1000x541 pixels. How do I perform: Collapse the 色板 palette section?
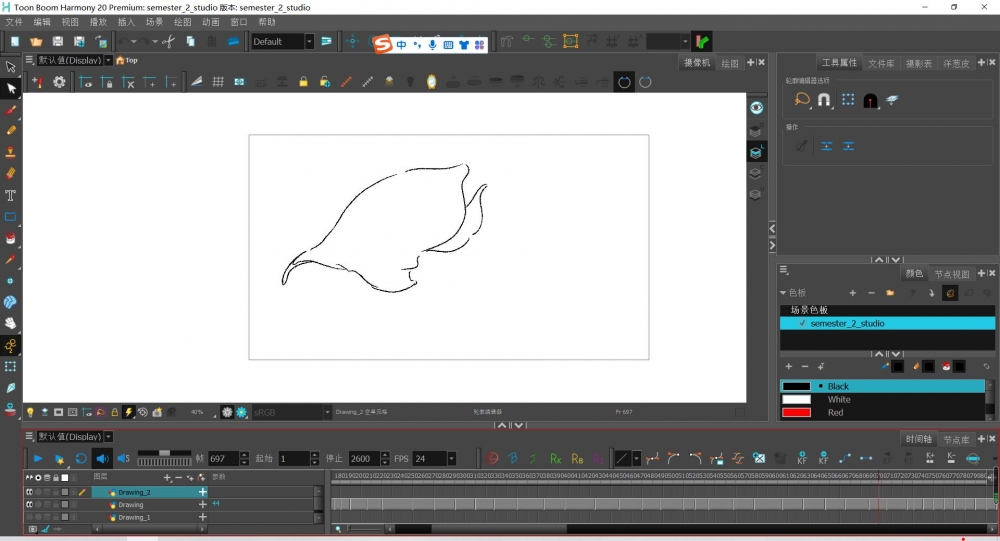click(x=784, y=293)
